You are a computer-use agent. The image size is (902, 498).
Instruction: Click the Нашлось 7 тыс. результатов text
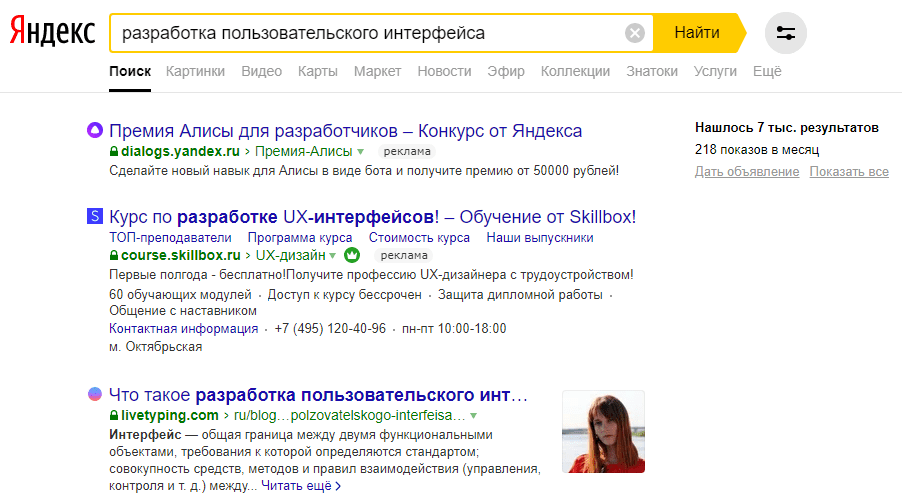pyautogui.click(x=786, y=128)
